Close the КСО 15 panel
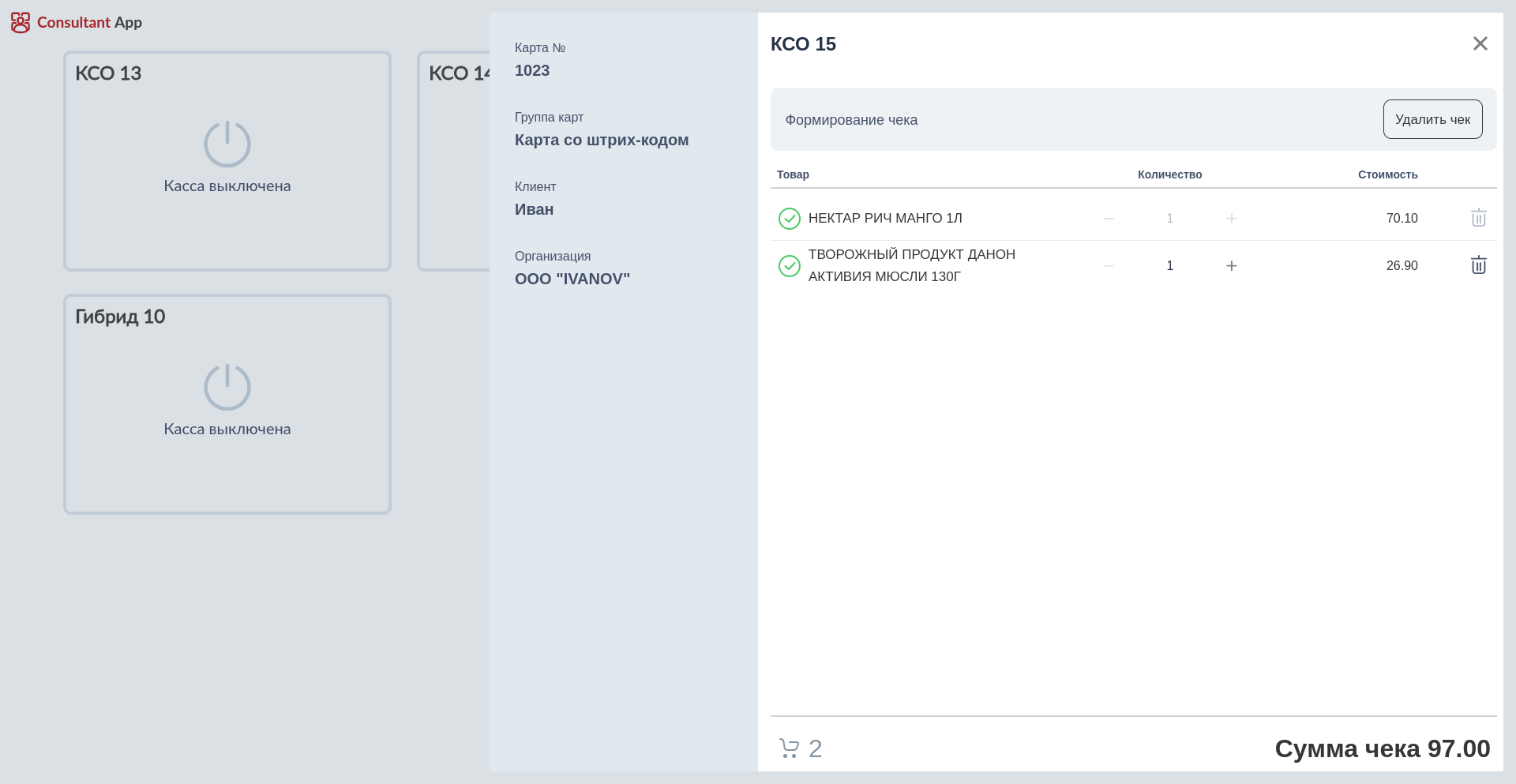 point(1480,43)
